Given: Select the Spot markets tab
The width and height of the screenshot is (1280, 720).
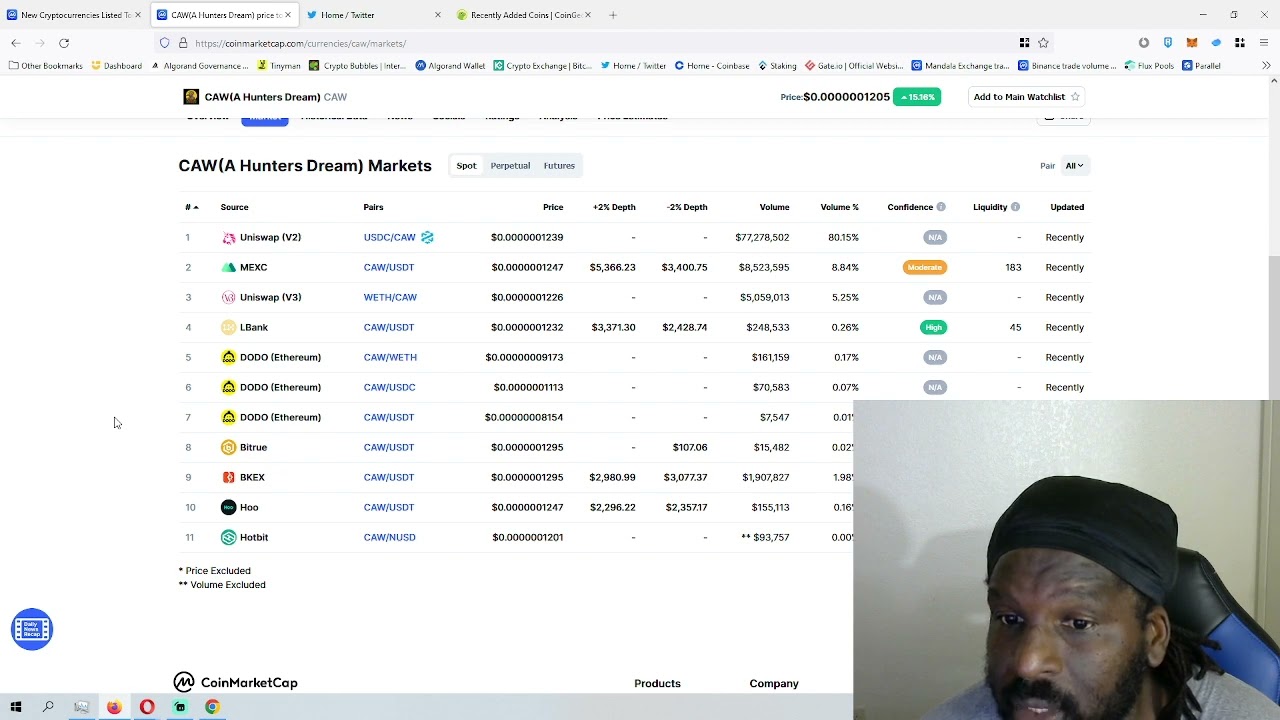Looking at the screenshot, I should coord(466,166).
